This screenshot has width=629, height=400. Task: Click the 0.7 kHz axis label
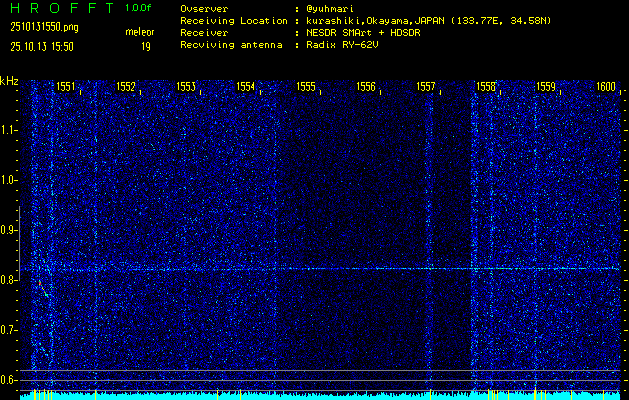(x=8, y=331)
